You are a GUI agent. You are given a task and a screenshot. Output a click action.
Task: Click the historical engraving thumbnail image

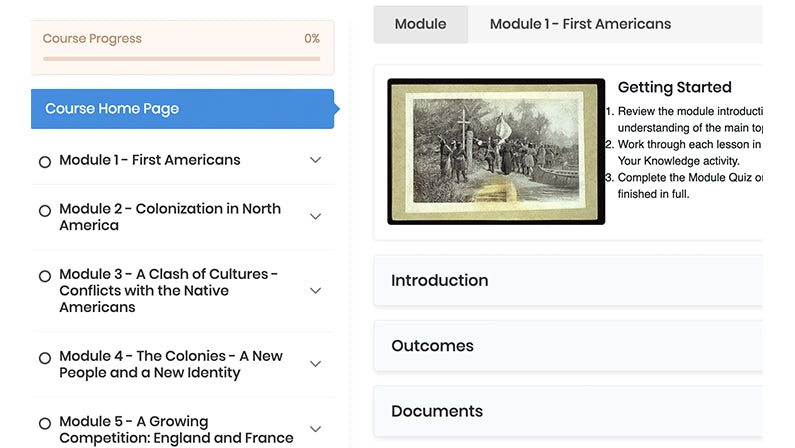pos(496,151)
